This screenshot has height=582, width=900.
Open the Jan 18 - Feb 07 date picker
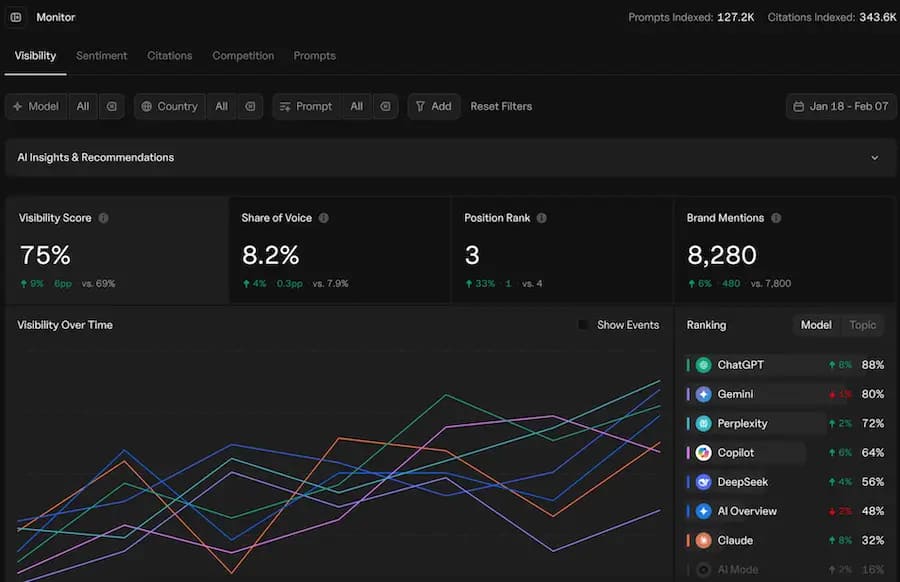[x=841, y=107]
